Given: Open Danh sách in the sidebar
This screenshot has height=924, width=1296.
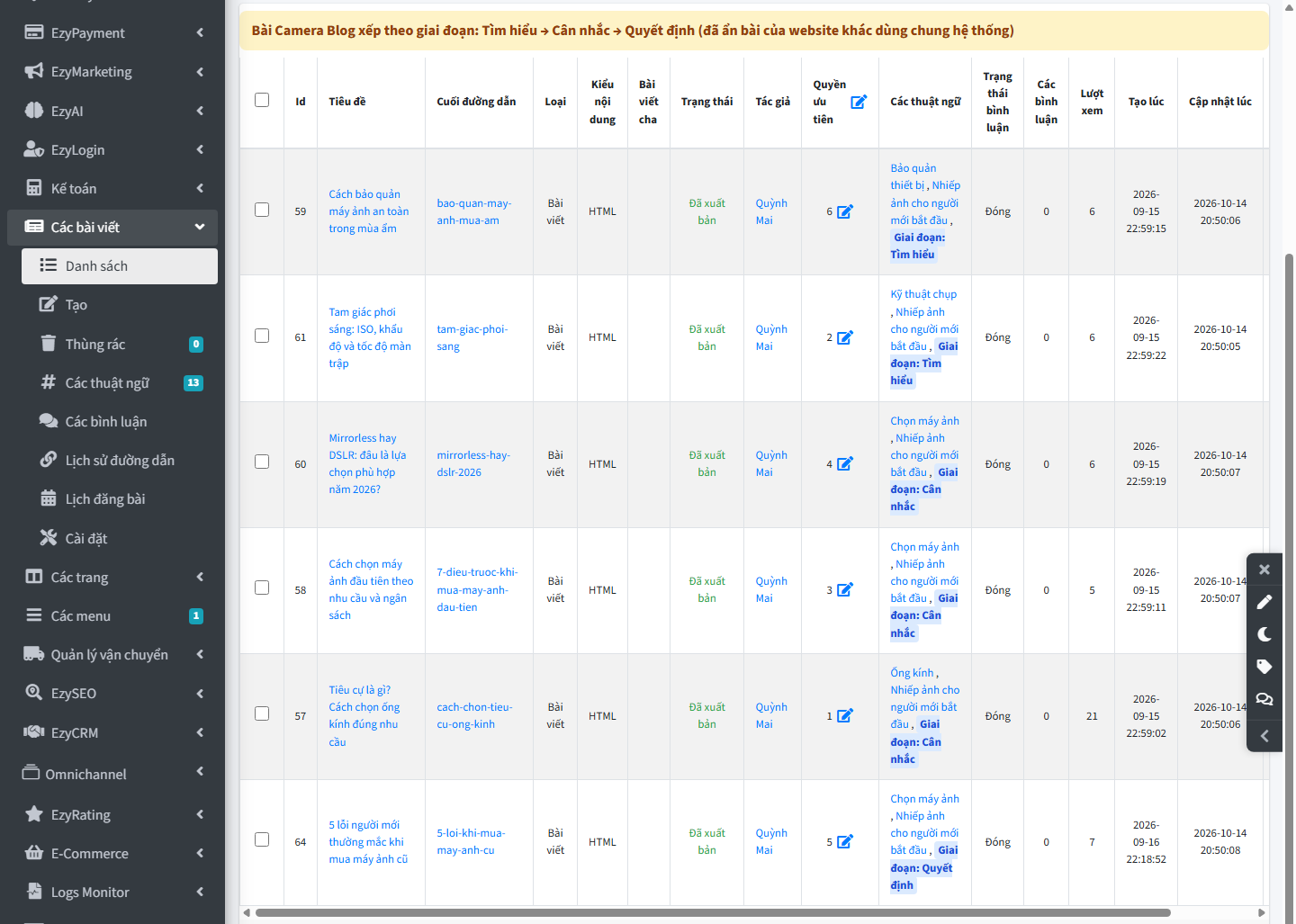Looking at the screenshot, I should 120,265.
